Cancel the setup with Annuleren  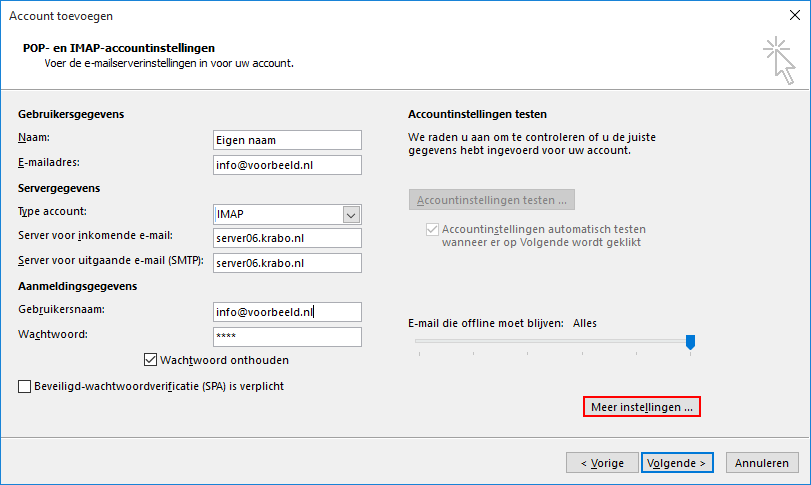pos(762,463)
